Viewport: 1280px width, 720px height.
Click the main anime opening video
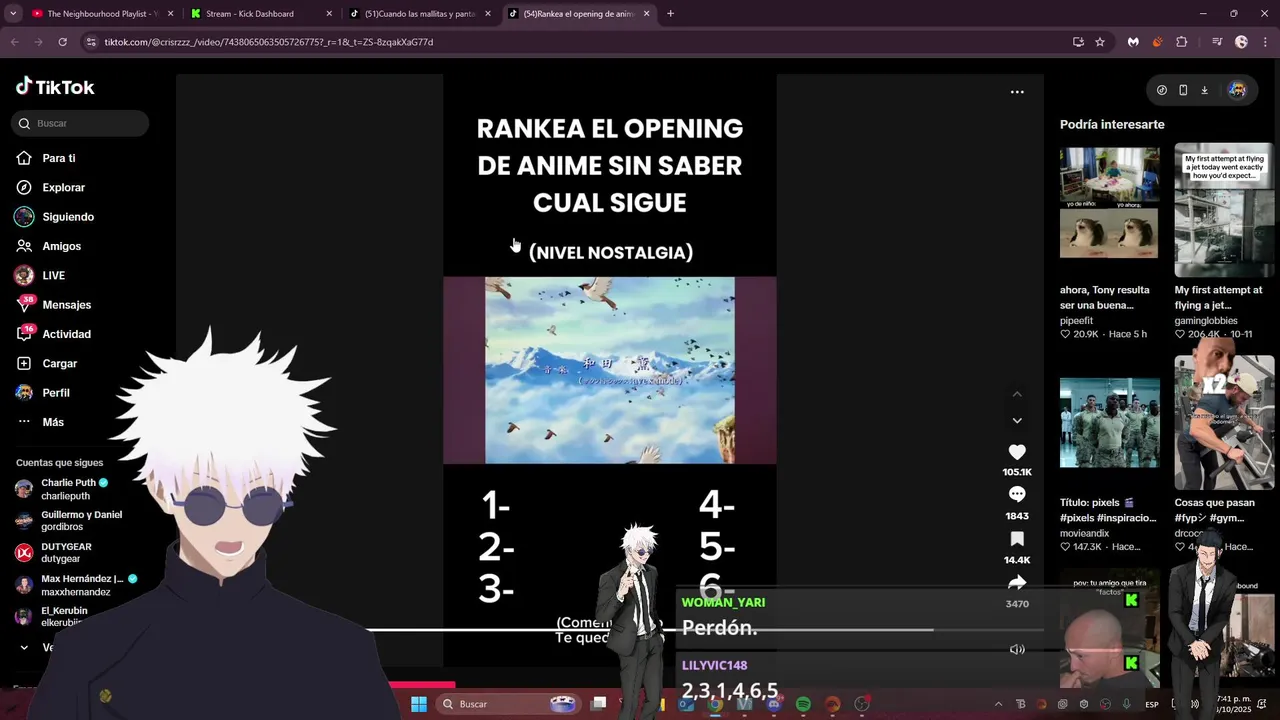click(x=610, y=371)
